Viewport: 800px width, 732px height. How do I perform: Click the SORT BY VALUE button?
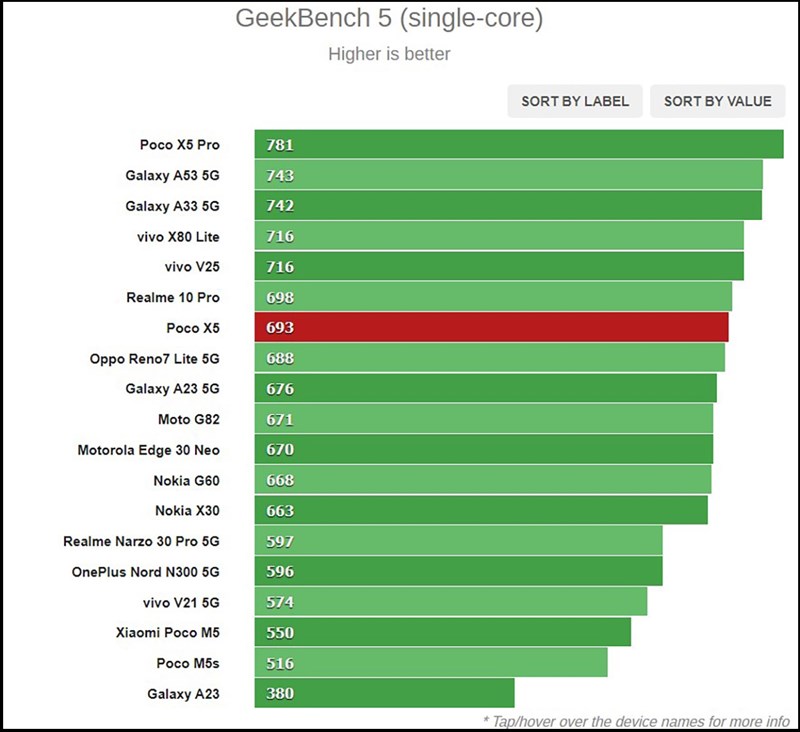pyautogui.click(x=717, y=101)
